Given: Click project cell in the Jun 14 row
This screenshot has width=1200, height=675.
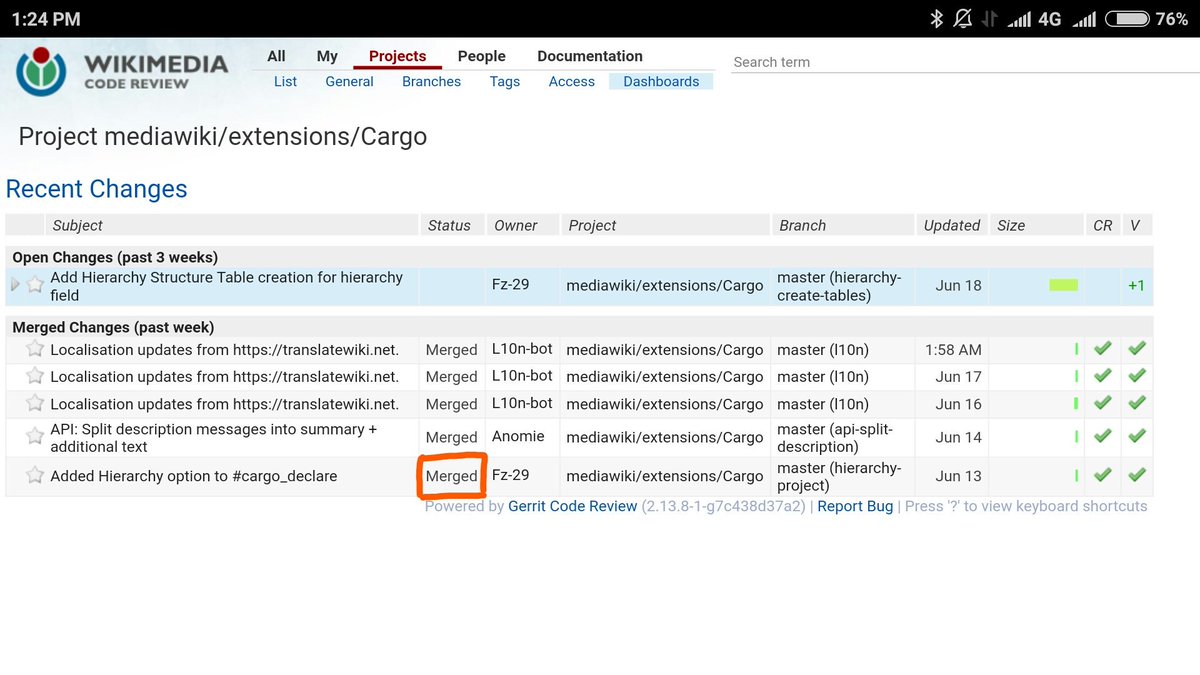Looking at the screenshot, I should (x=664, y=437).
